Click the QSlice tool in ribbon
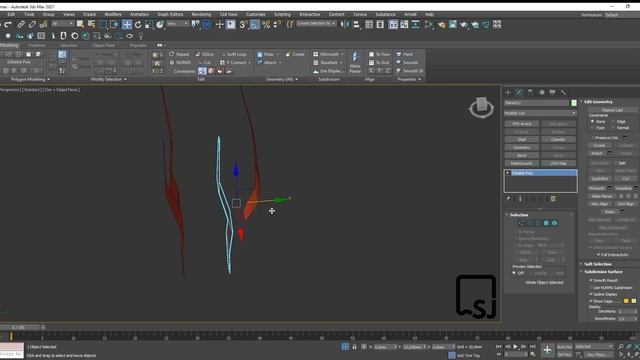Image resolution: width=640 pixels, height=360 pixels. [x=204, y=54]
